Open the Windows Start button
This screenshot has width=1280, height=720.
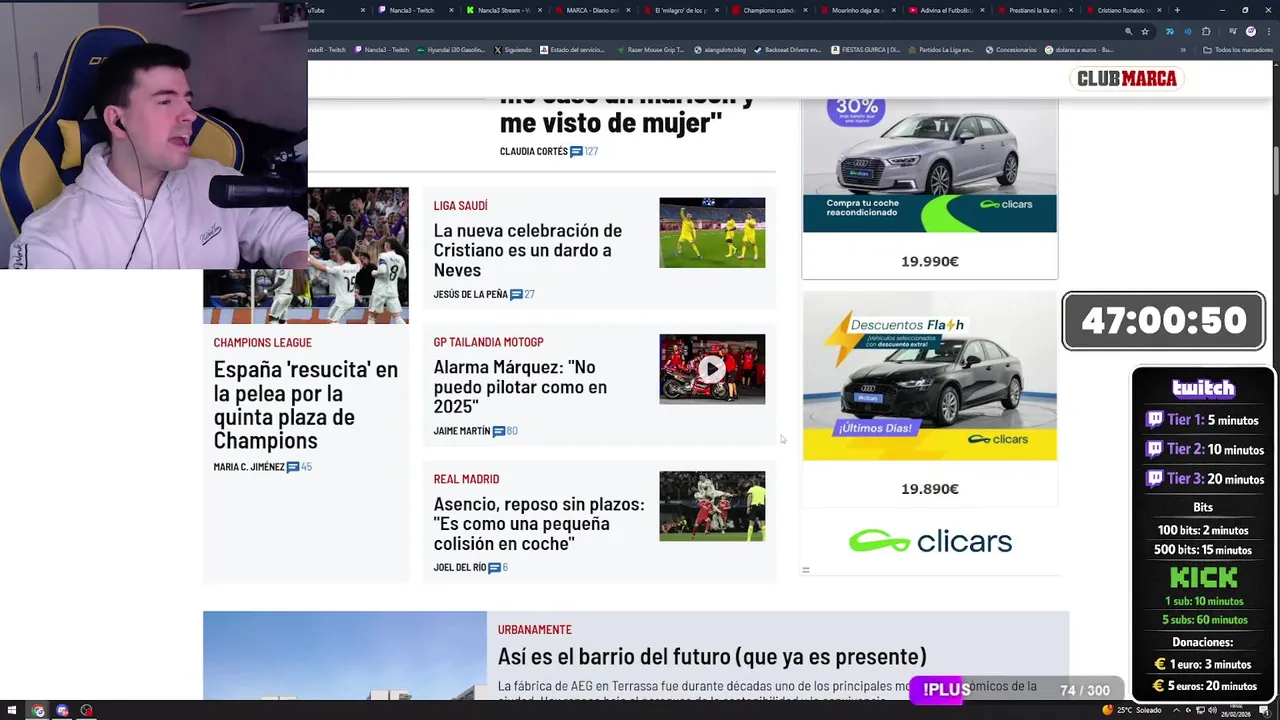tap(13, 711)
